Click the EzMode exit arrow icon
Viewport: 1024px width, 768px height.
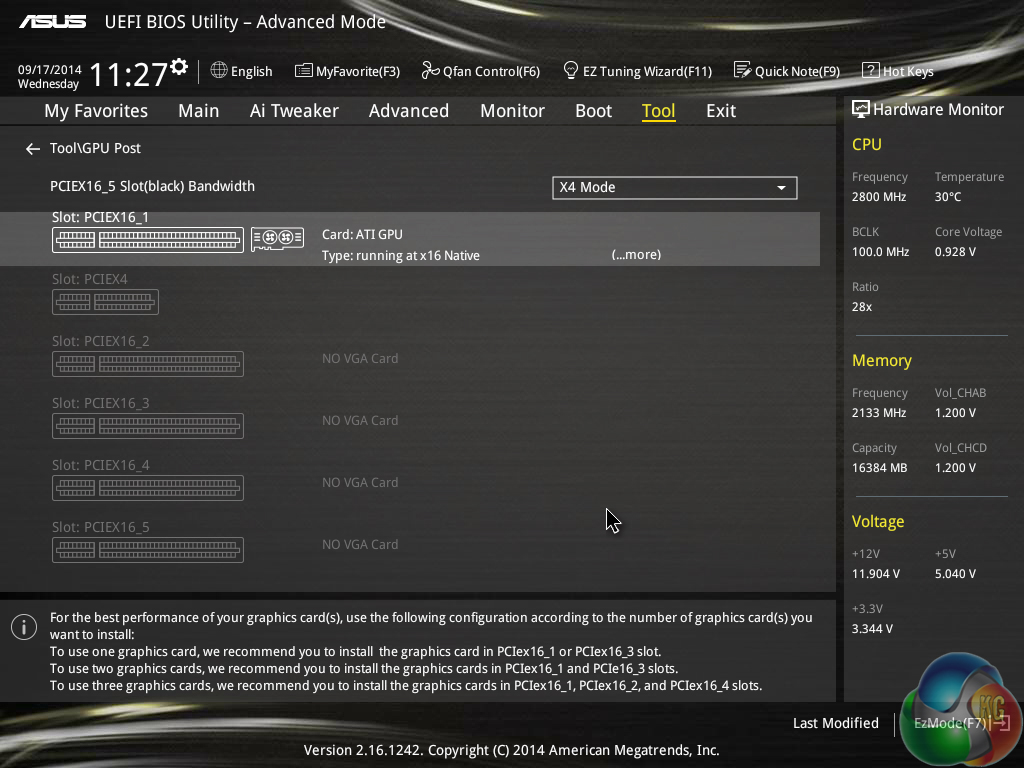(x=1002, y=722)
